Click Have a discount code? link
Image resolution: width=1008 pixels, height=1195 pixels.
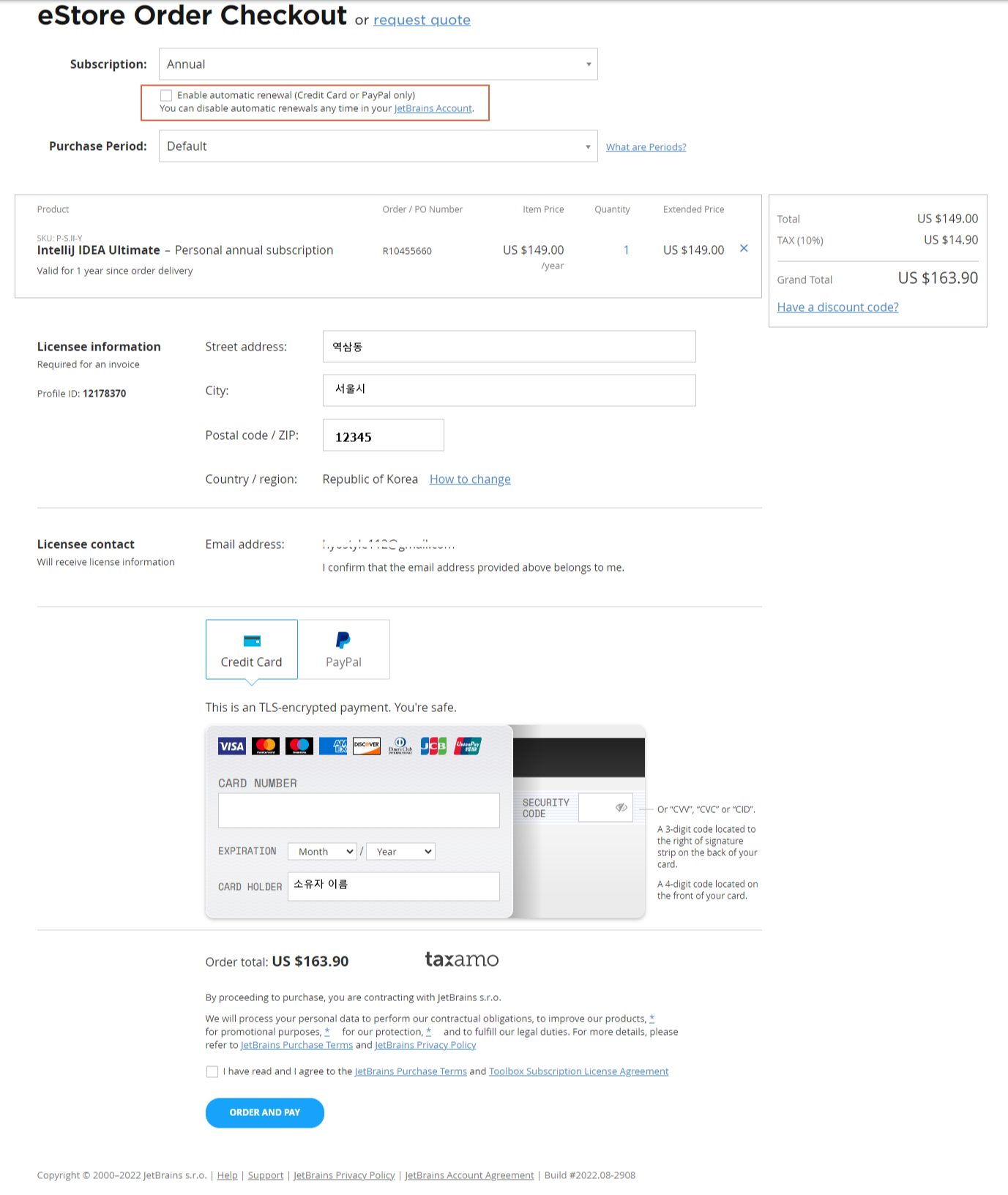click(x=838, y=307)
